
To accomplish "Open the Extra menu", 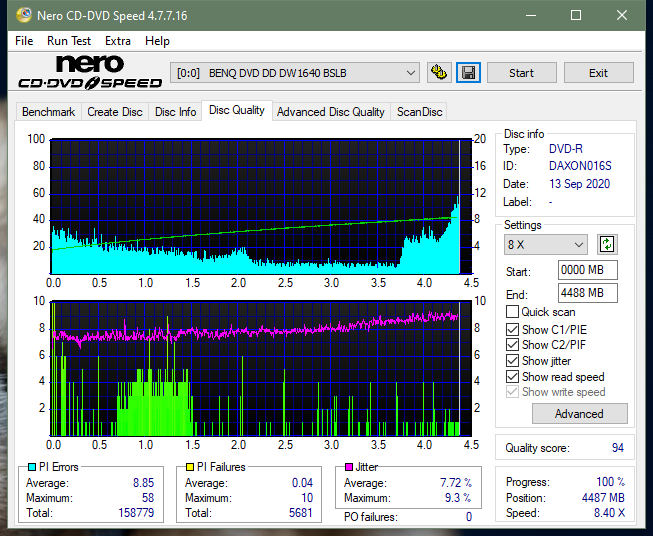I will pos(118,41).
